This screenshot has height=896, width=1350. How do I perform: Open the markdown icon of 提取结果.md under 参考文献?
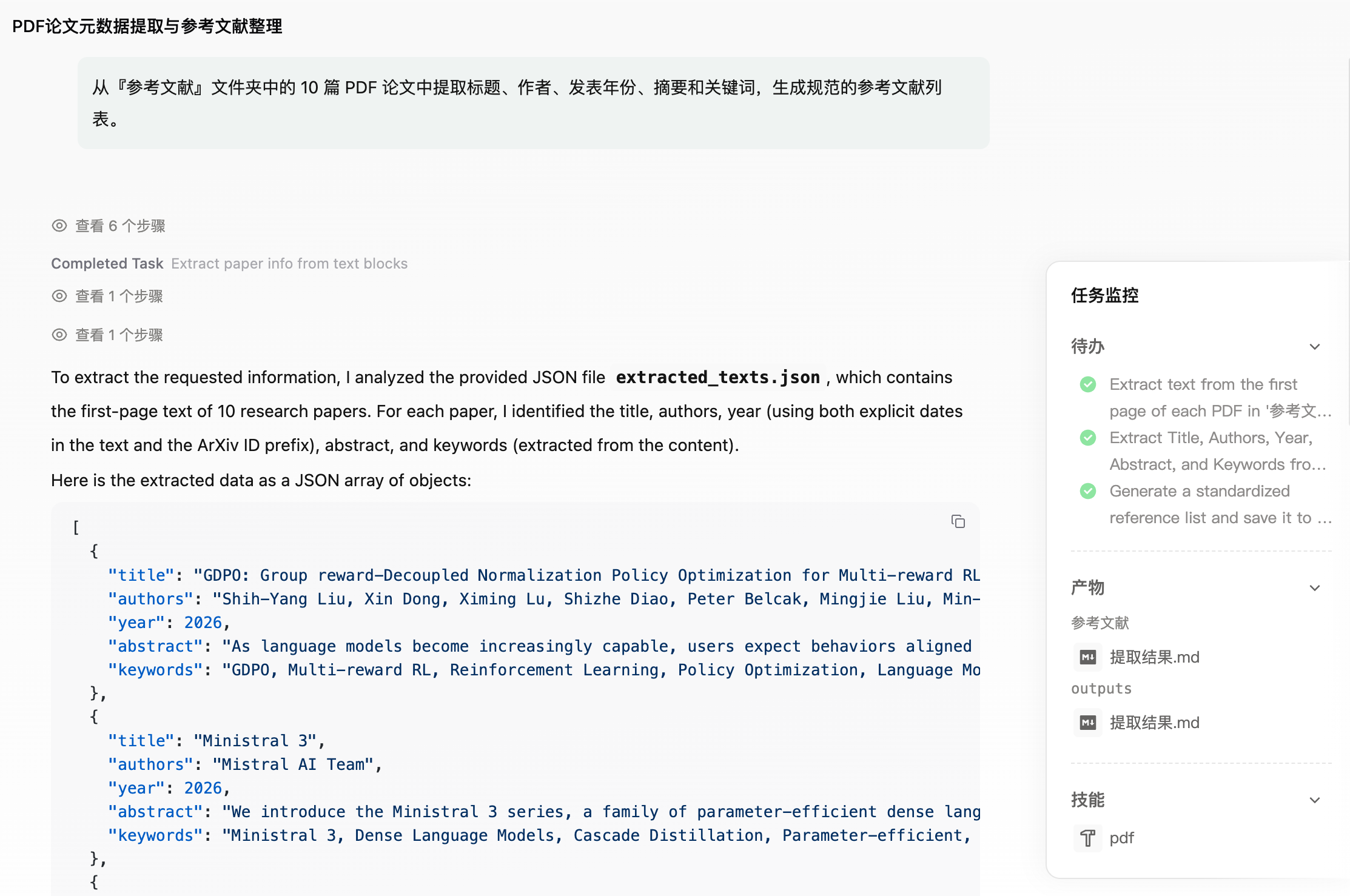[1087, 657]
